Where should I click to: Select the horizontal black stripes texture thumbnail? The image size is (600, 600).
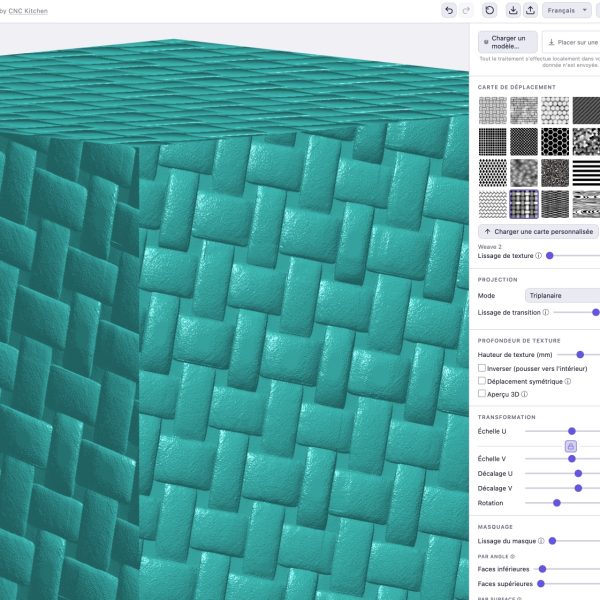tap(586, 173)
